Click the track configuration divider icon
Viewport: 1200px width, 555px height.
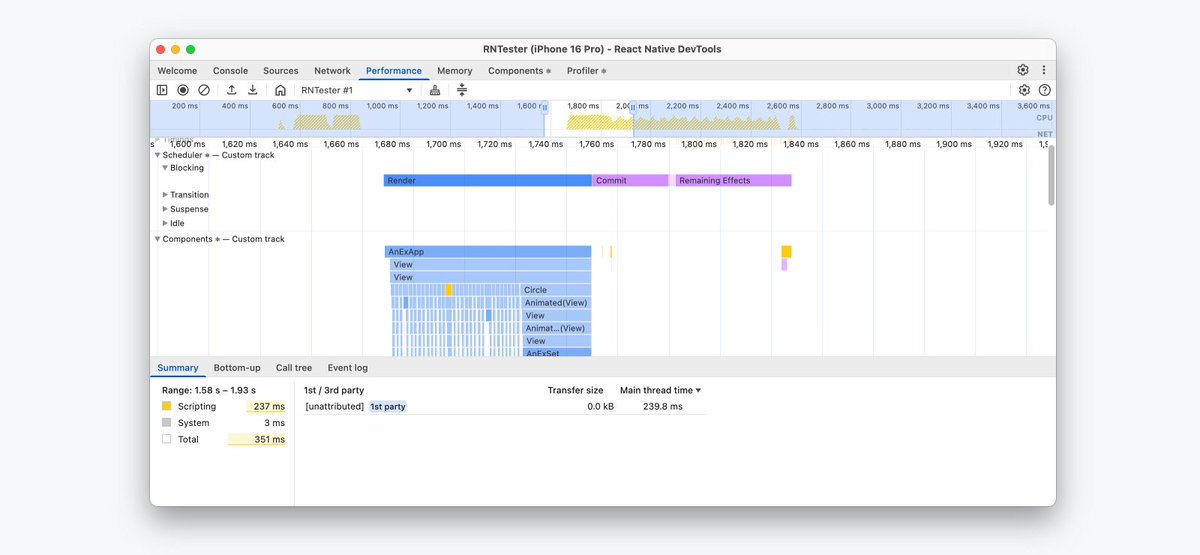[x=462, y=90]
